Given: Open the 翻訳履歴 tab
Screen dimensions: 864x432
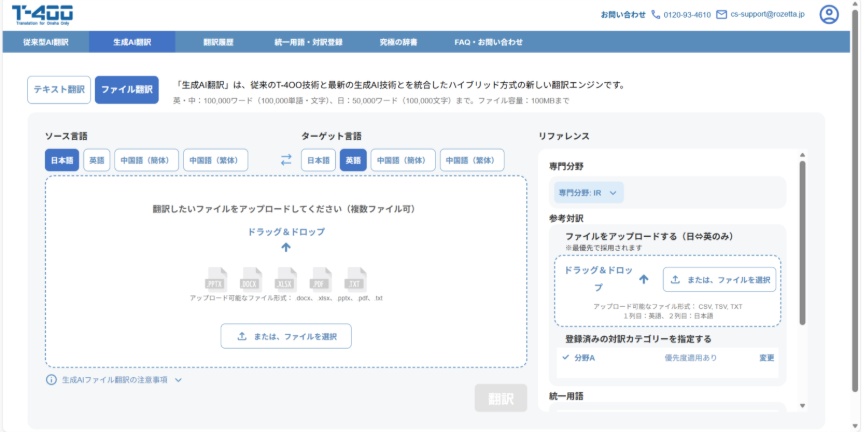Looking at the screenshot, I should coord(217,42).
